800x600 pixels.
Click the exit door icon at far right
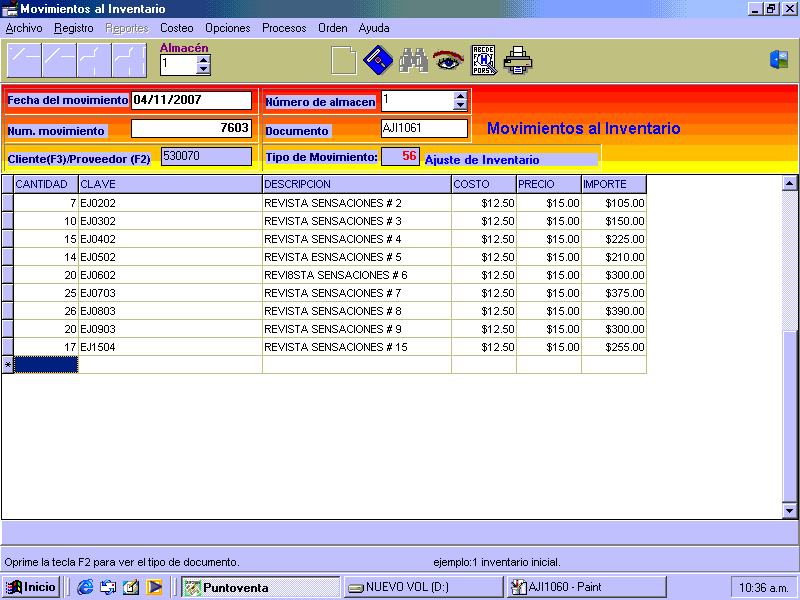(x=779, y=60)
